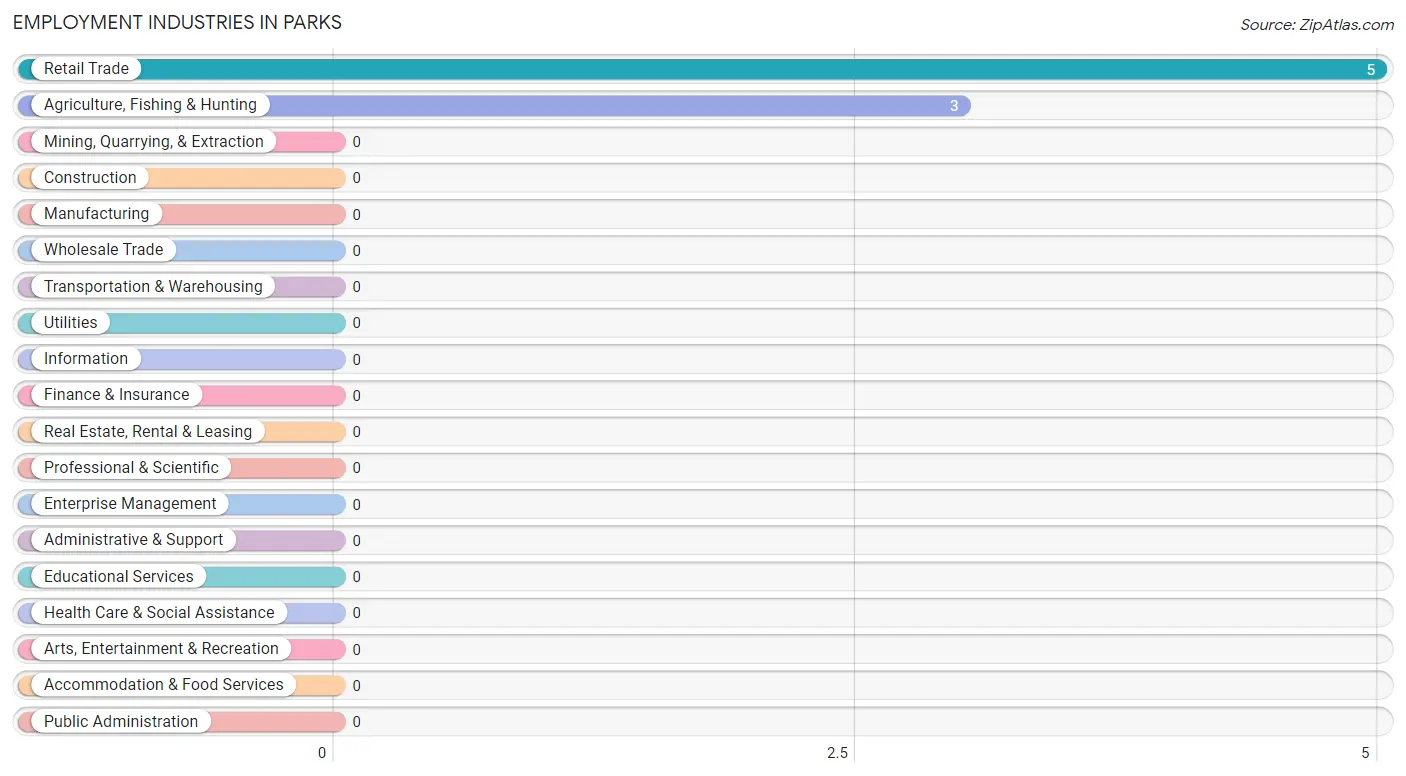The width and height of the screenshot is (1406, 776).
Task: Click the value 3 on Agriculture bar
Action: coord(954,106)
